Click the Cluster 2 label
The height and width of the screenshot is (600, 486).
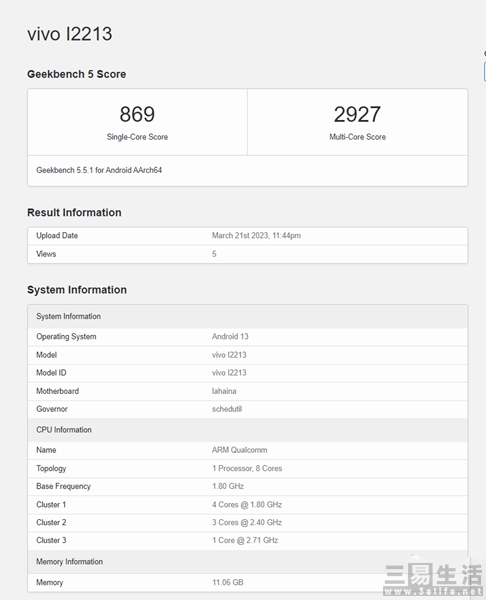(x=51, y=522)
